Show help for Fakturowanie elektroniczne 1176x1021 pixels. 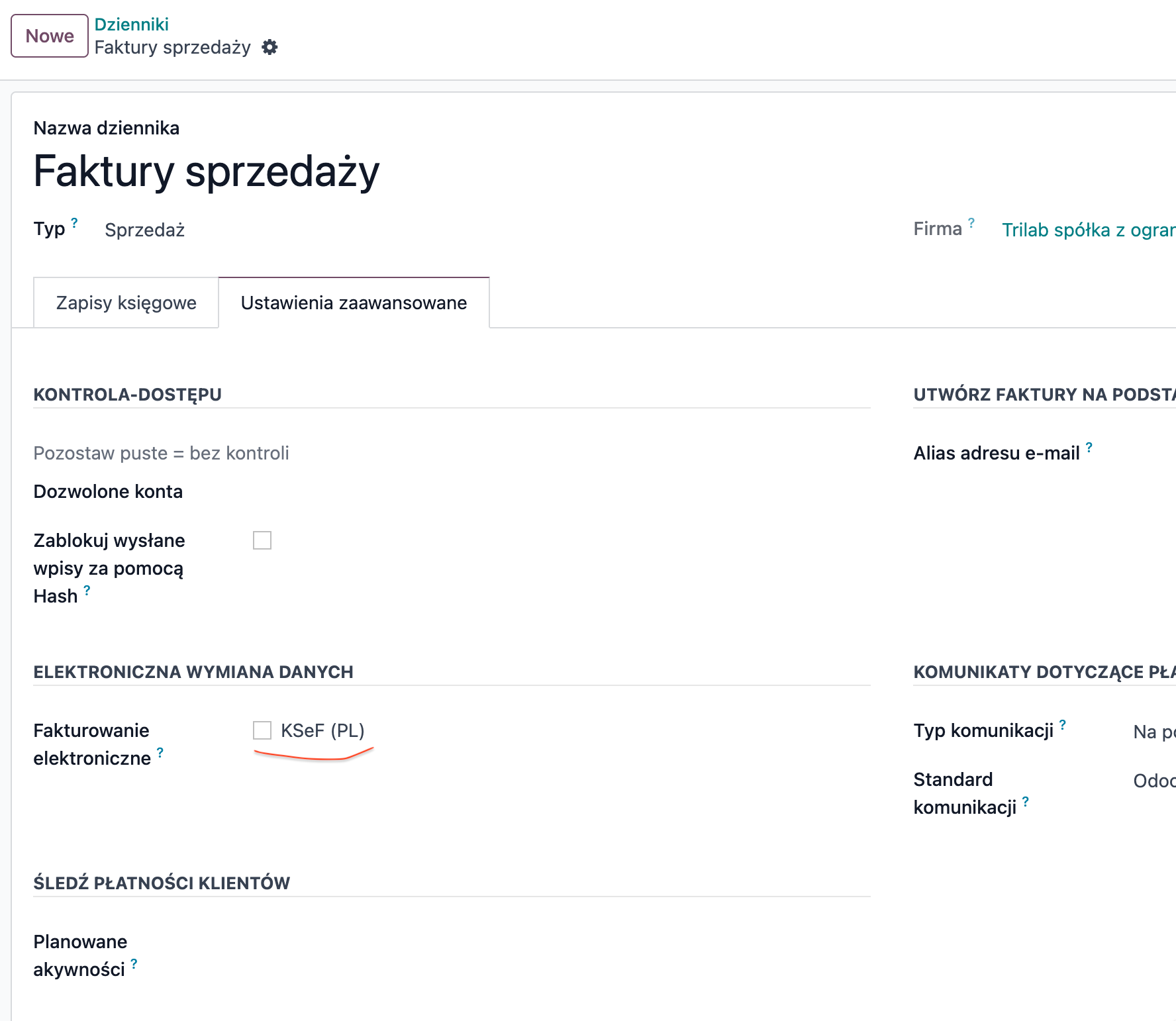[x=160, y=752]
